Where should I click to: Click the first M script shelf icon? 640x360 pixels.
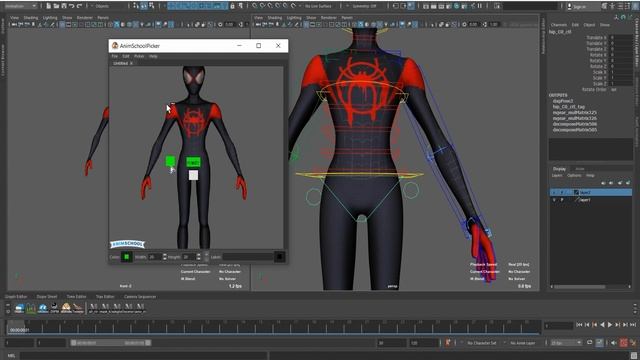coord(93,307)
